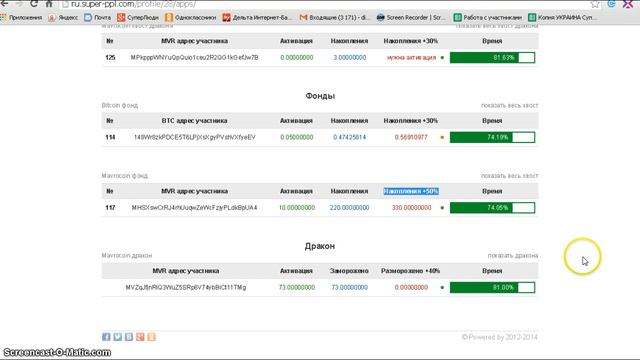Click the green status dot in the Dragon row

click(442, 287)
